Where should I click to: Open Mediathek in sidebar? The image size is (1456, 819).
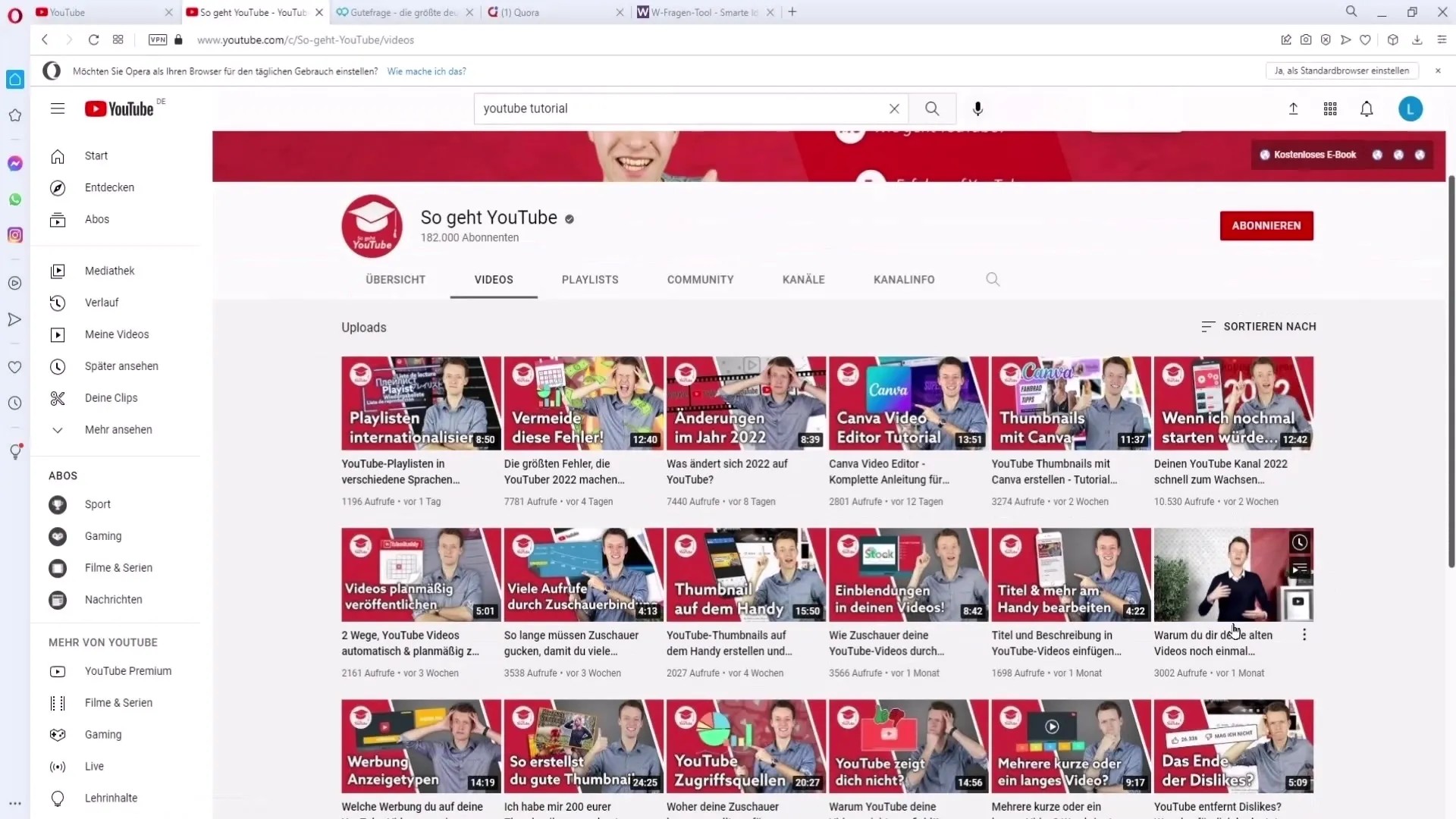[115, 271]
